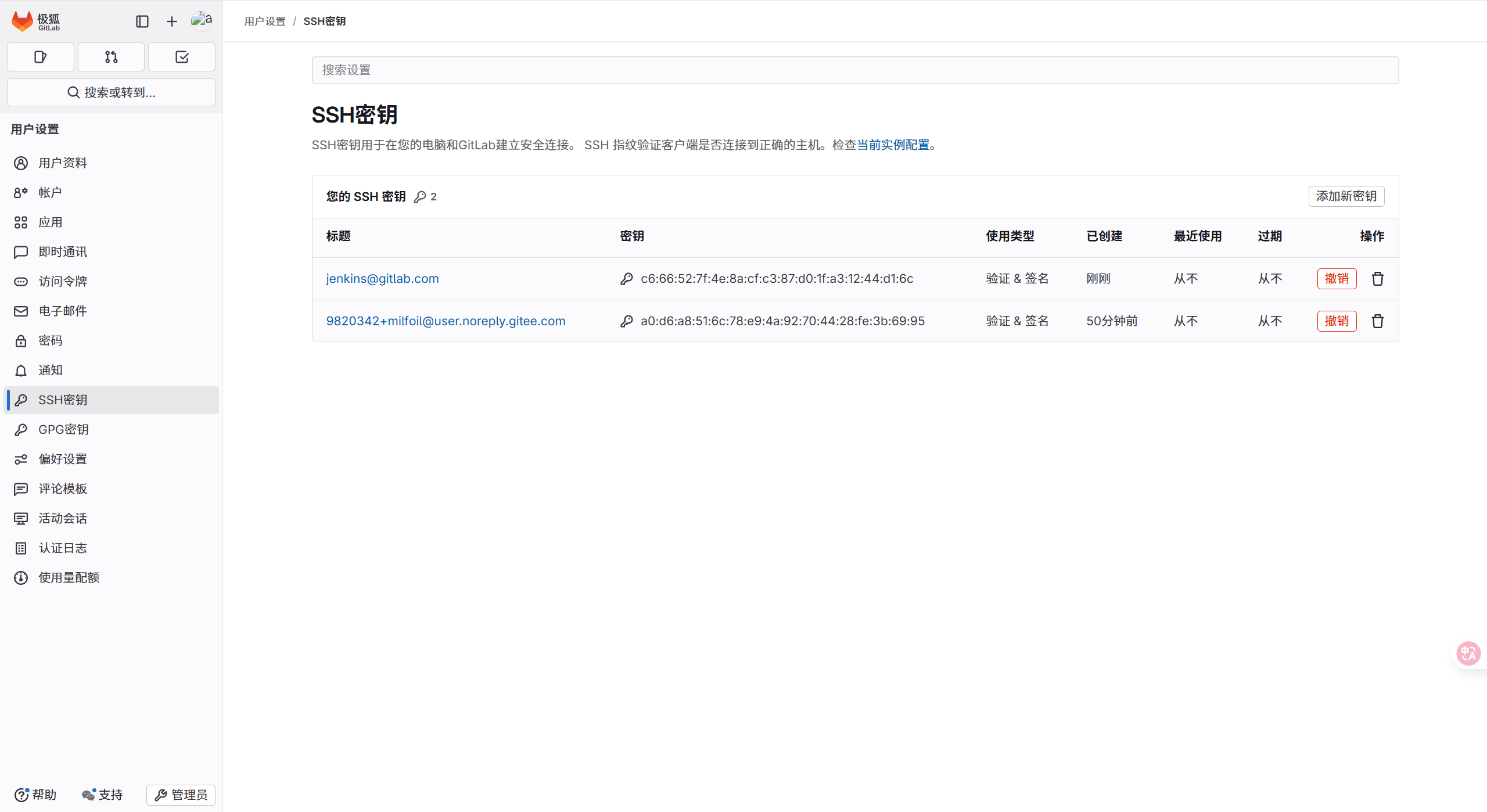This screenshot has width=1487, height=812.
Task: Toggle the sidebar collapse icon
Action: (142, 21)
